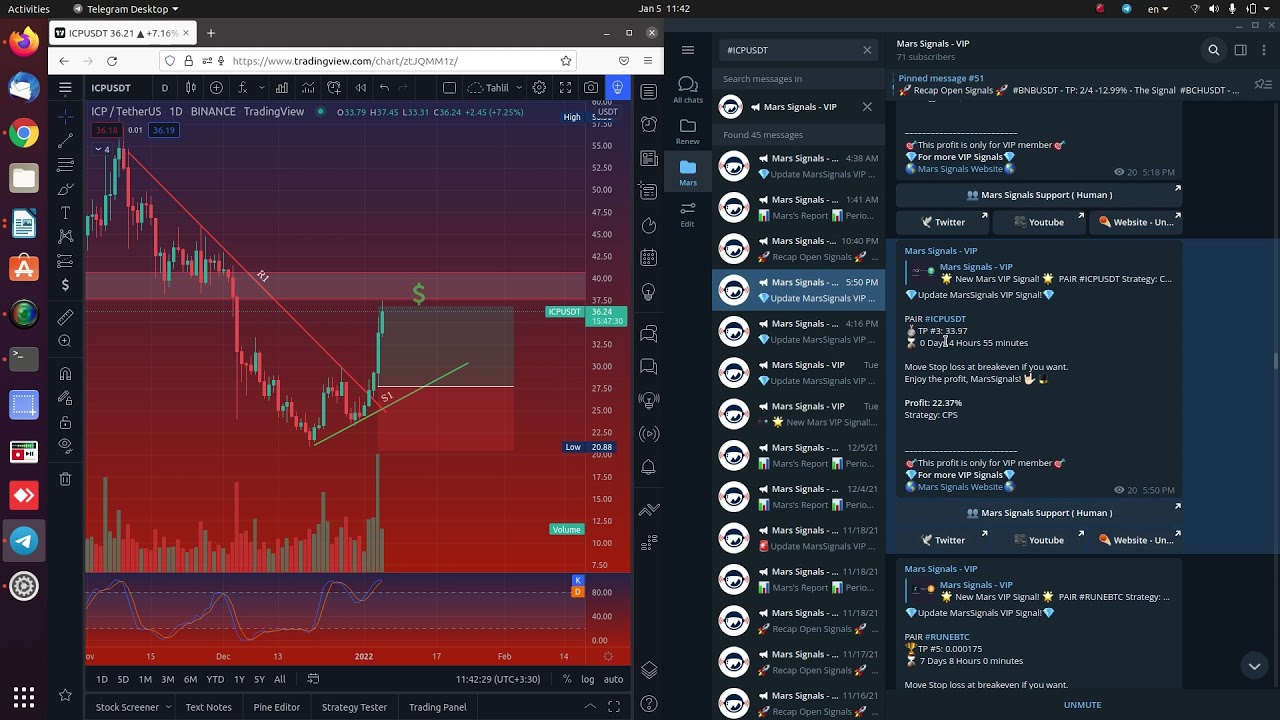Expand collapsed indicators legend showing 4
This screenshot has width=1280, height=720.
click(x=102, y=150)
